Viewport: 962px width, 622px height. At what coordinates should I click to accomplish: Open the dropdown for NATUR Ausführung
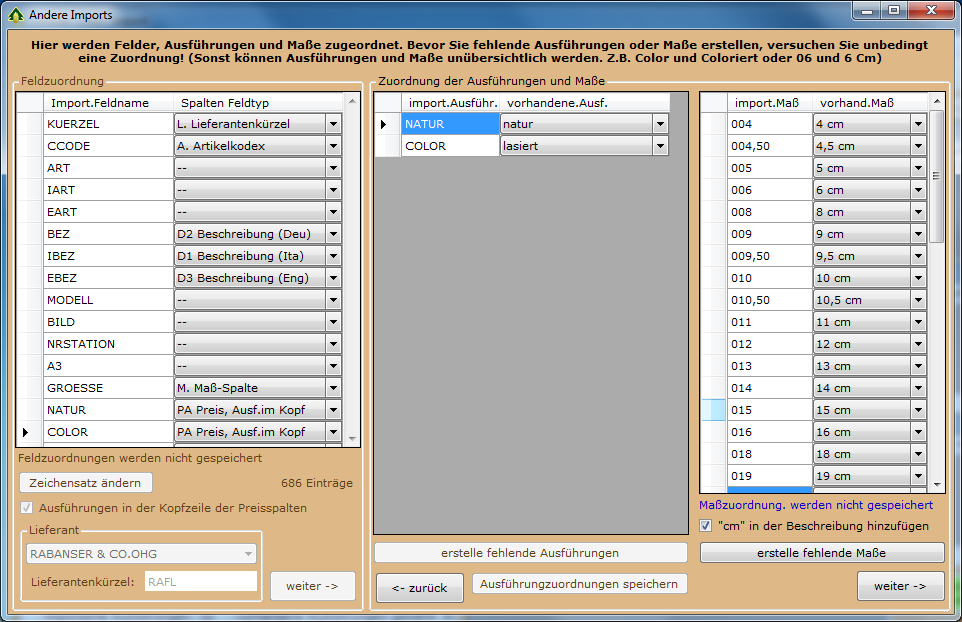tap(660, 124)
